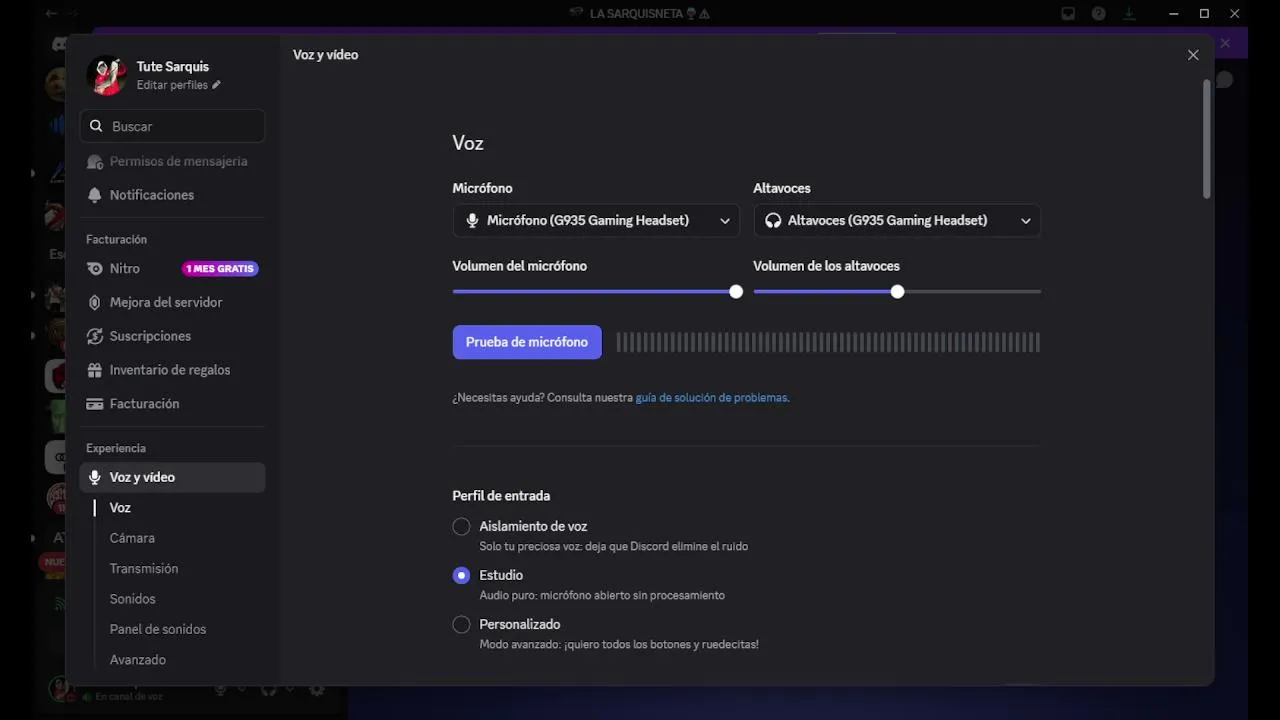1280x720 pixels.
Task: Go to the Cámara settings section
Action: 132,538
